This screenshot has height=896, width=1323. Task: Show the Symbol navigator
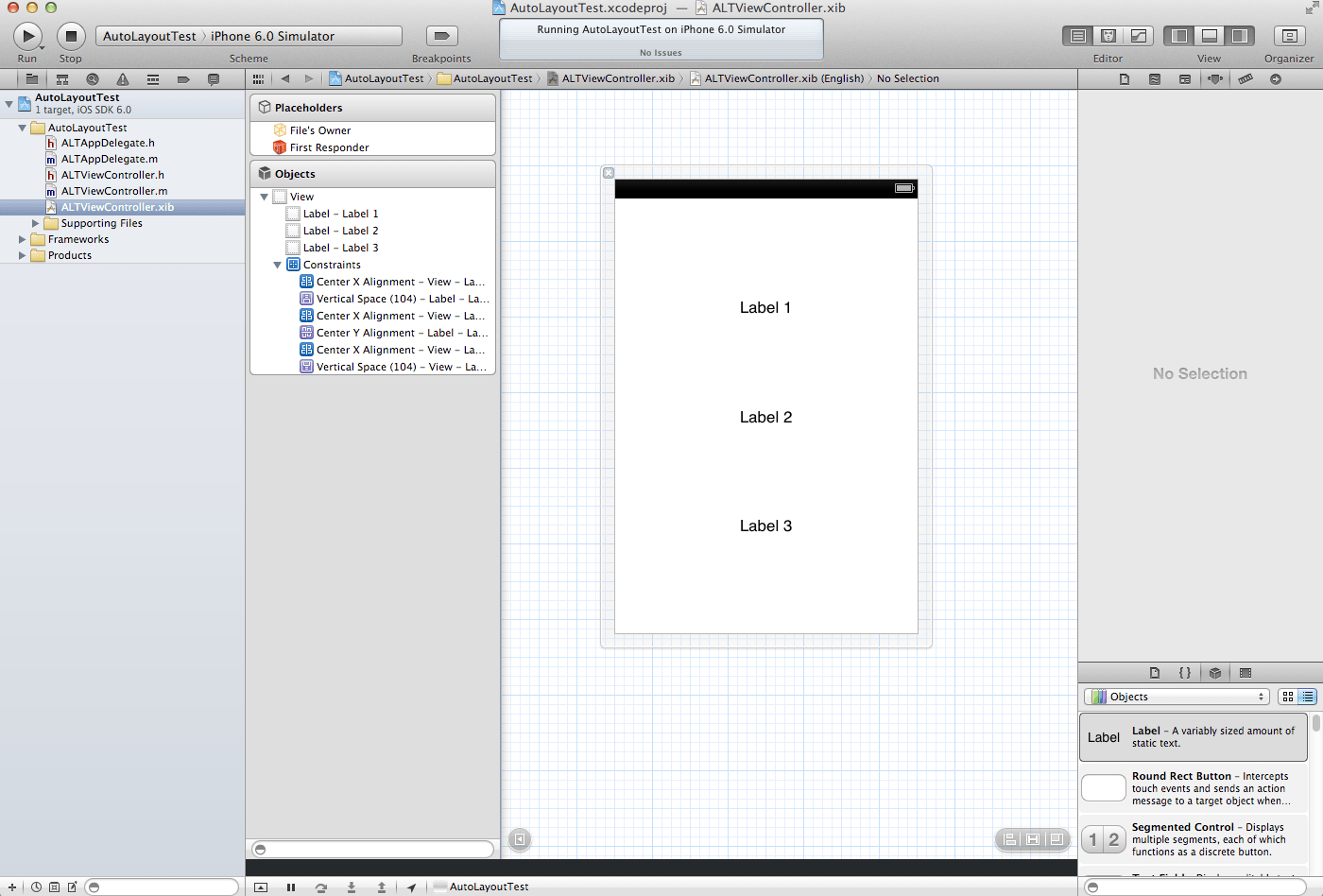(x=62, y=79)
